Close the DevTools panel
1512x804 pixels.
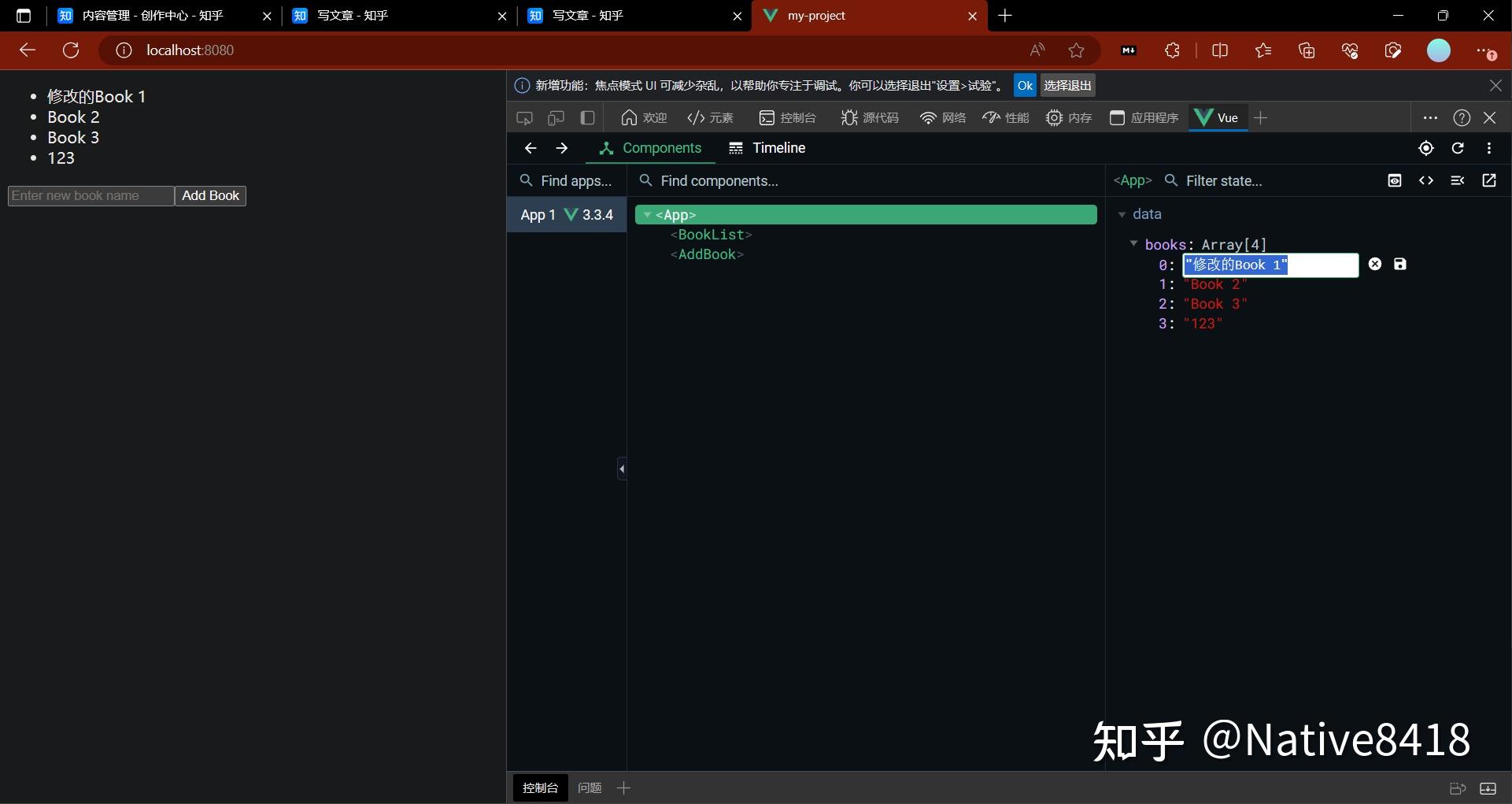(x=1490, y=118)
